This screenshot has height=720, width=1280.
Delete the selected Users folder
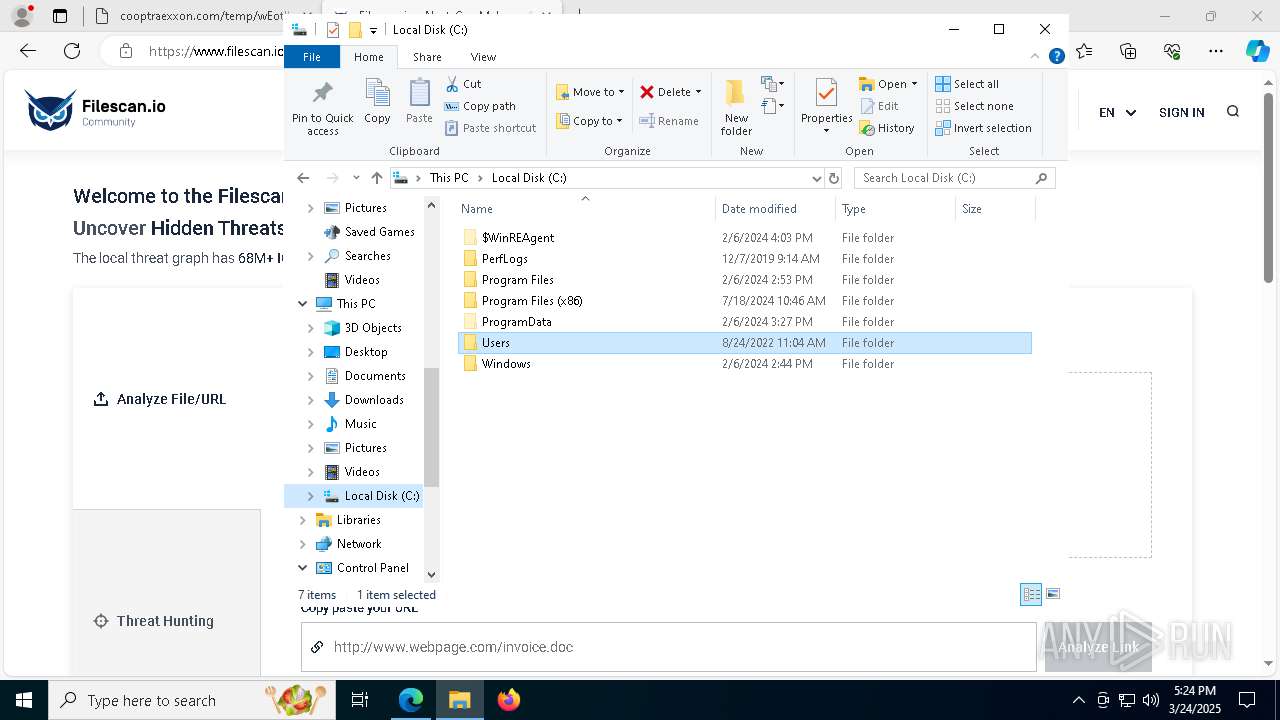665,92
